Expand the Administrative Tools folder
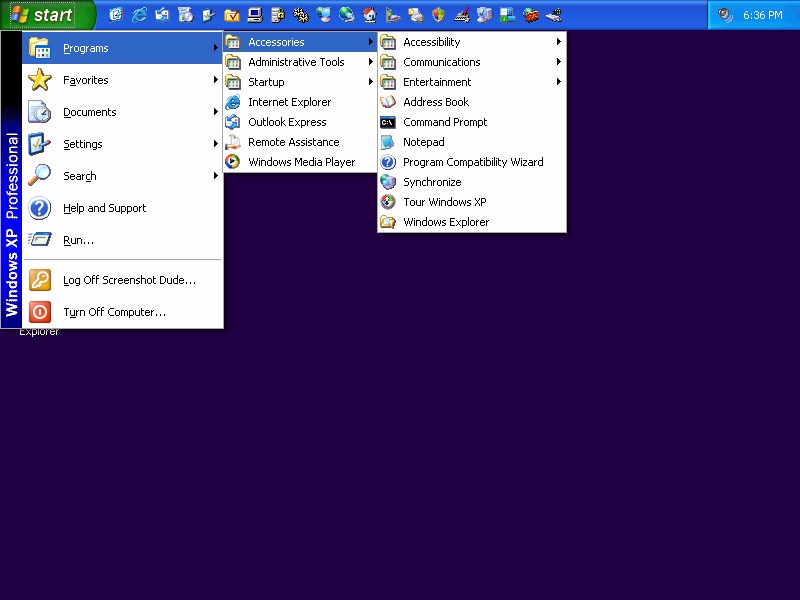Image resolution: width=800 pixels, height=600 pixels. (296, 62)
